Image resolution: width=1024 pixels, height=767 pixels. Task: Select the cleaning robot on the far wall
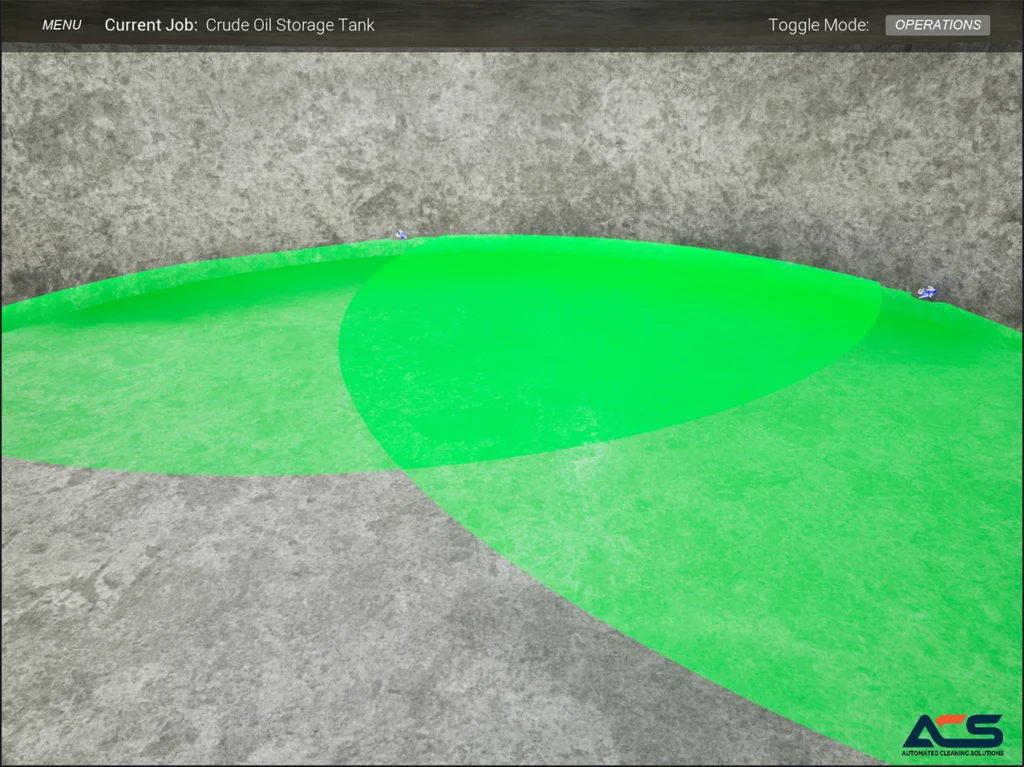401,234
